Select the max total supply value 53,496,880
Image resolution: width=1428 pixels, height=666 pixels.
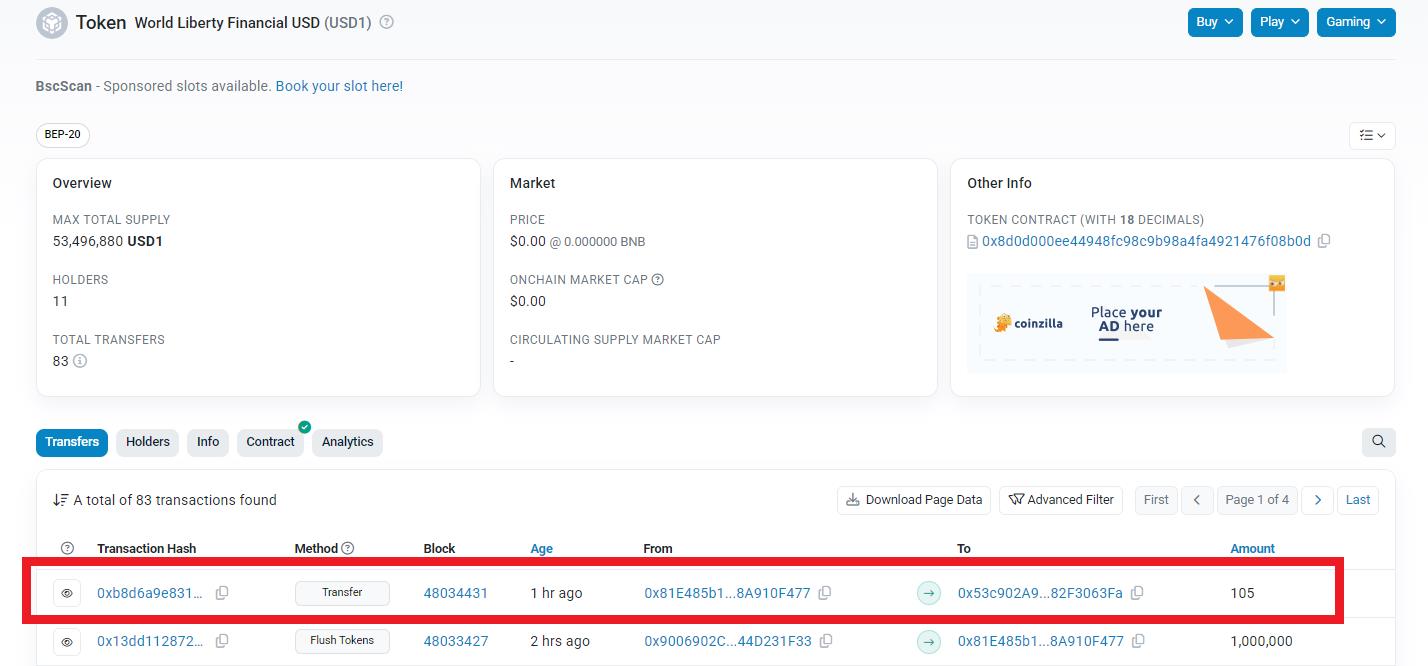(88, 241)
